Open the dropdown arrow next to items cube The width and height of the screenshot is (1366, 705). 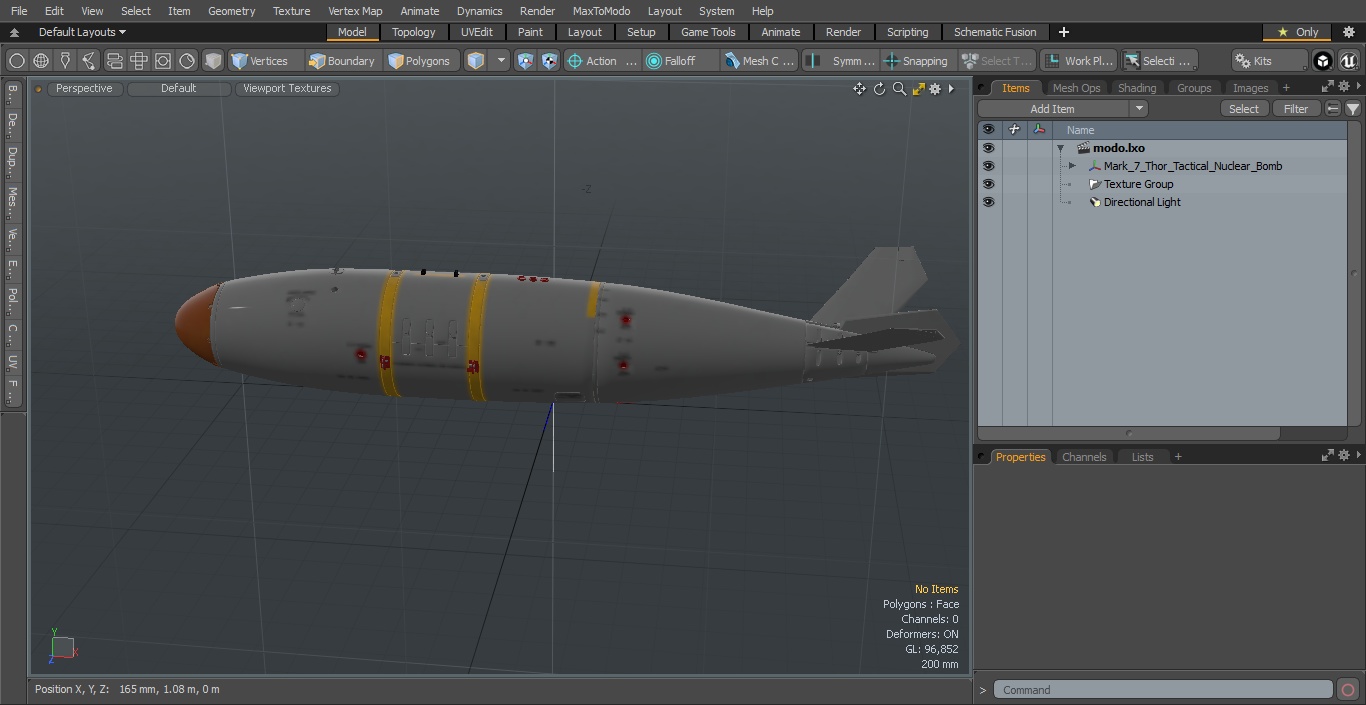(x=501, y=61)
